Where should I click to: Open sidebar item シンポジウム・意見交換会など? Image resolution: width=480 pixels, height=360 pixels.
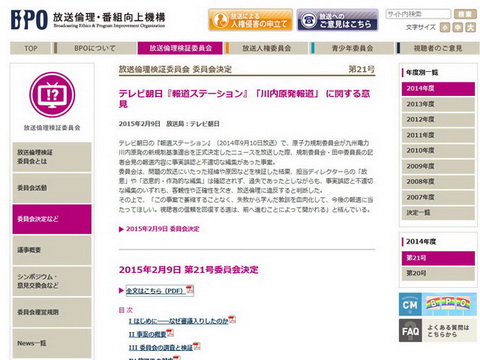(x=52, y=281)
